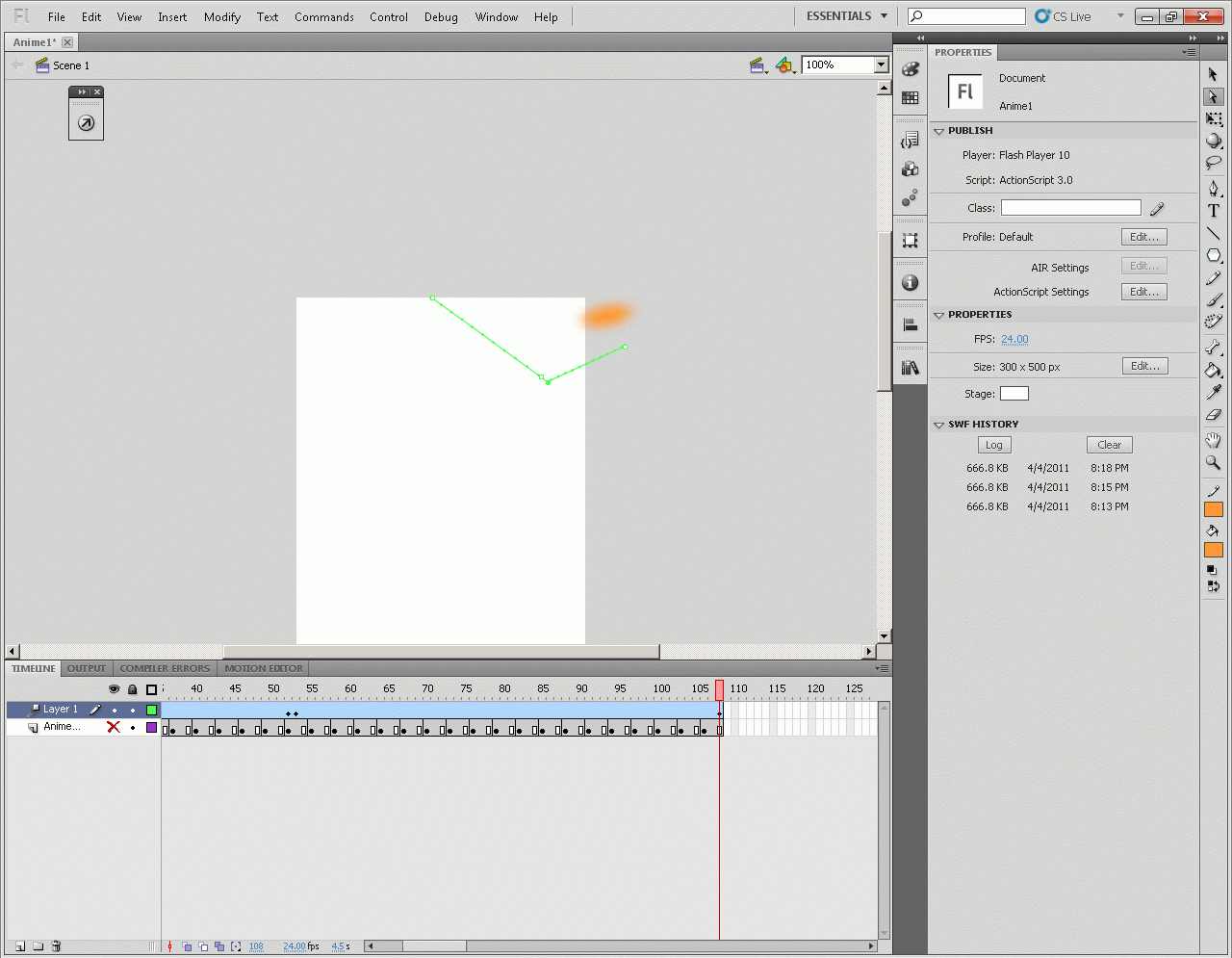Viewport: 1232px width, 958px height.
Task: Lock or unlock all layers
Action: point(133,689)
